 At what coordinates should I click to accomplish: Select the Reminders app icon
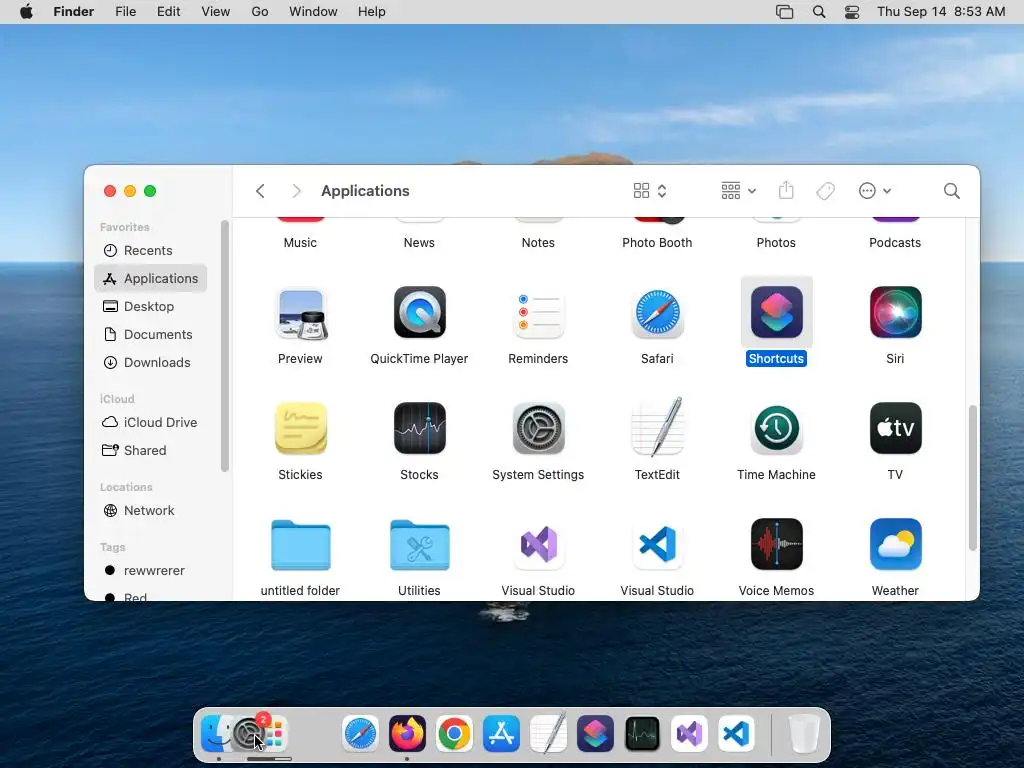point(538,313)
